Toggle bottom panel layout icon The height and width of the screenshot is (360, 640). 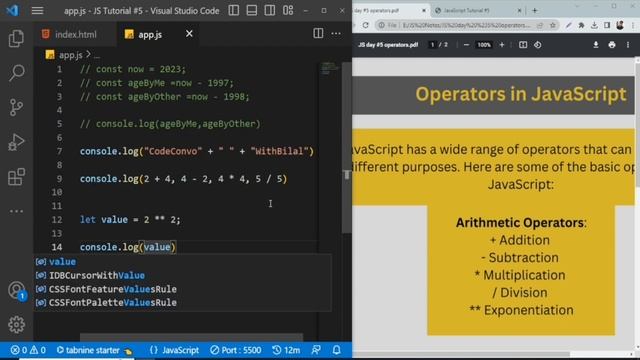252,10
